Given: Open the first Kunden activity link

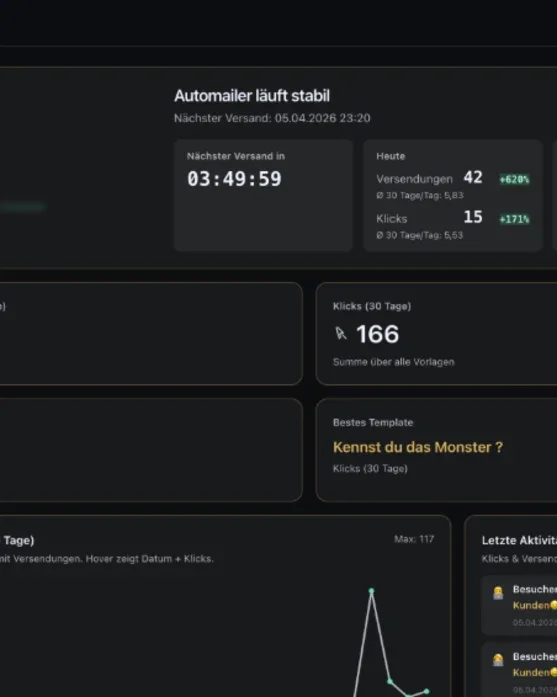Looking at the screenshot, I should pyautogui.click(x=535, y=605).
